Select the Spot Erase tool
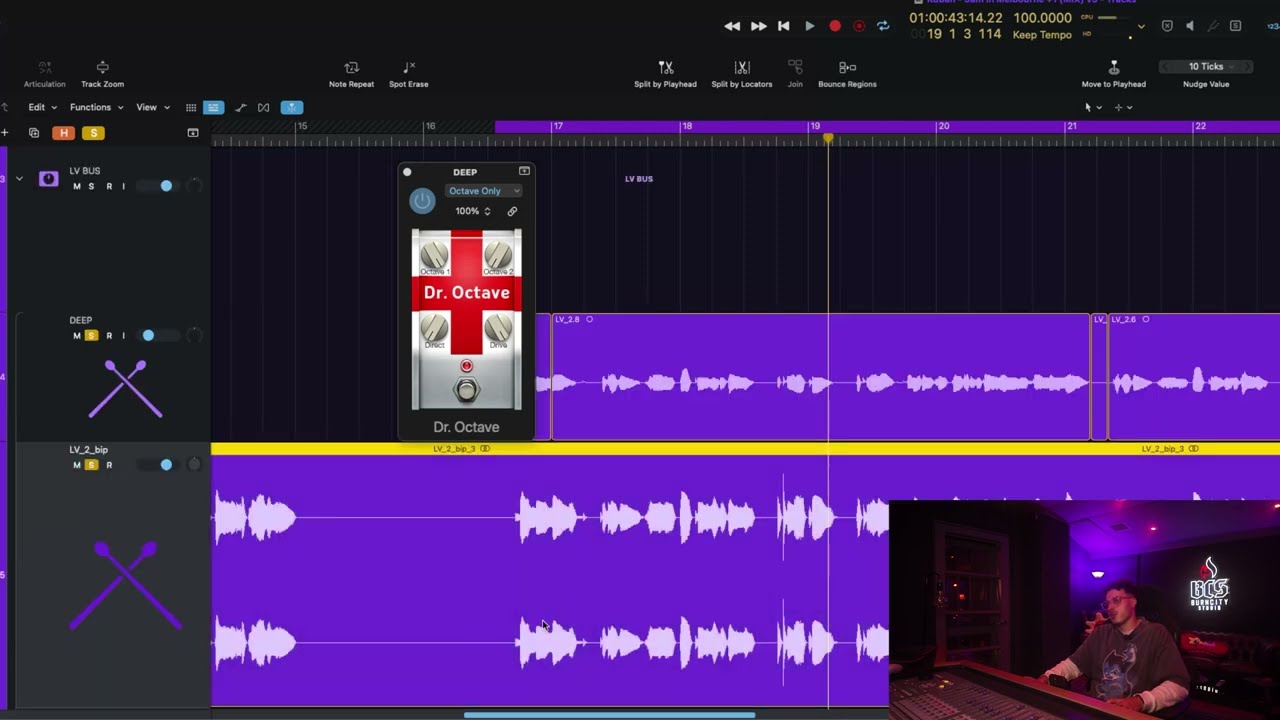 (x=408, y=67)
